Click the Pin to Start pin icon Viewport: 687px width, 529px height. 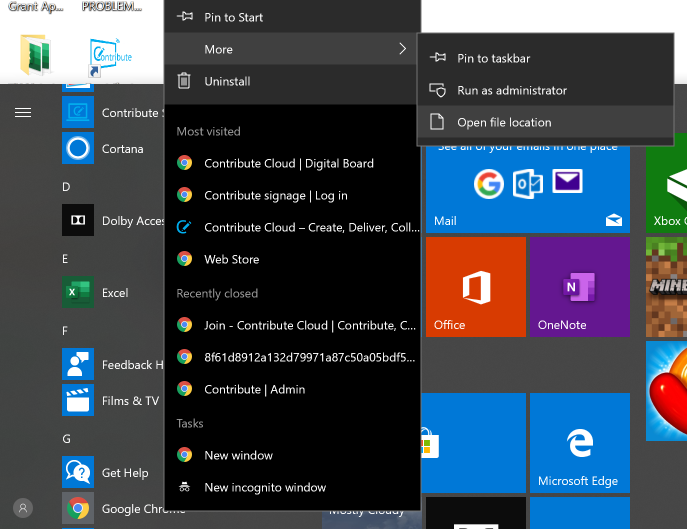184,17
